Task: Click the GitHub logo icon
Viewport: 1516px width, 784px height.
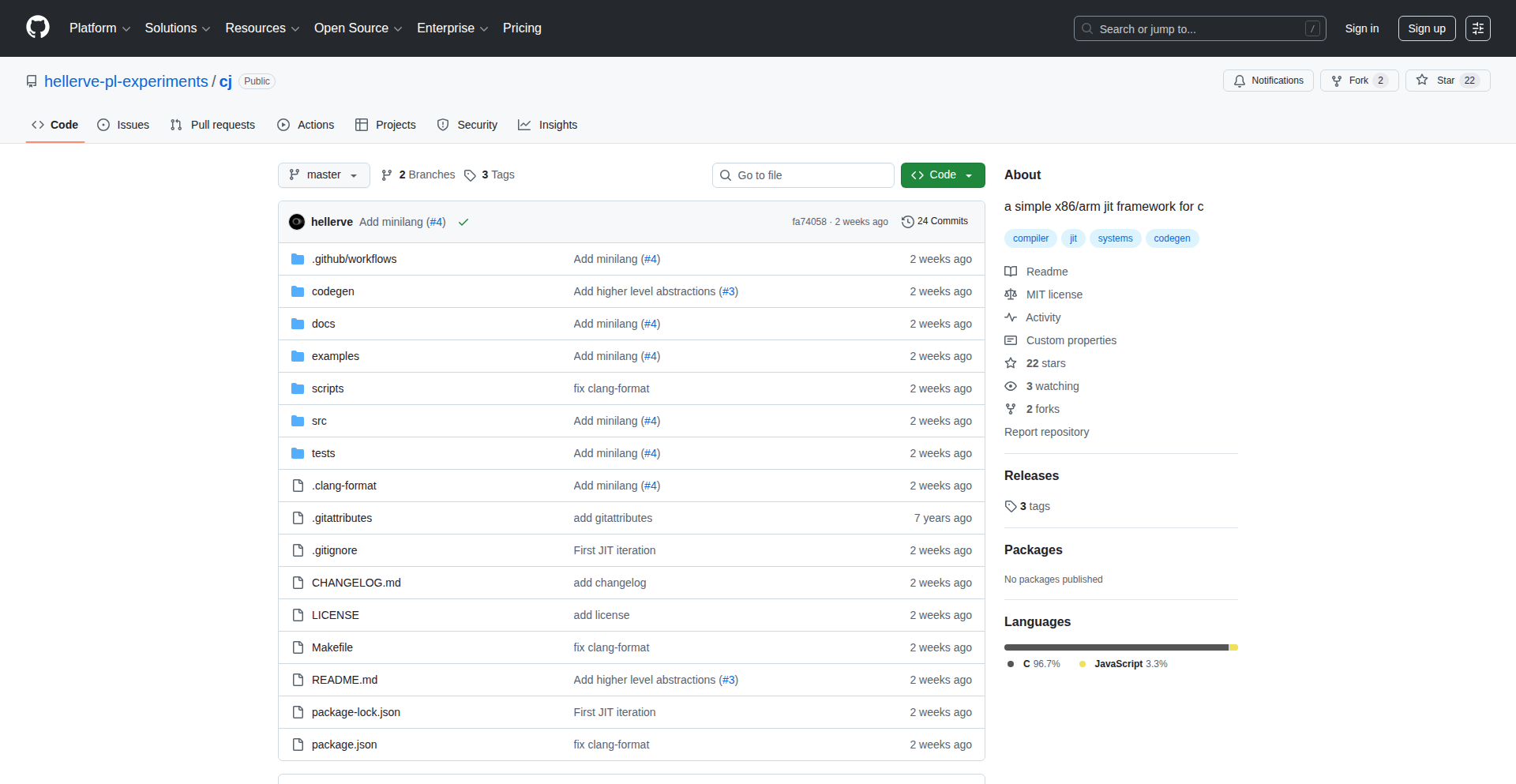Action: (38, 28)
